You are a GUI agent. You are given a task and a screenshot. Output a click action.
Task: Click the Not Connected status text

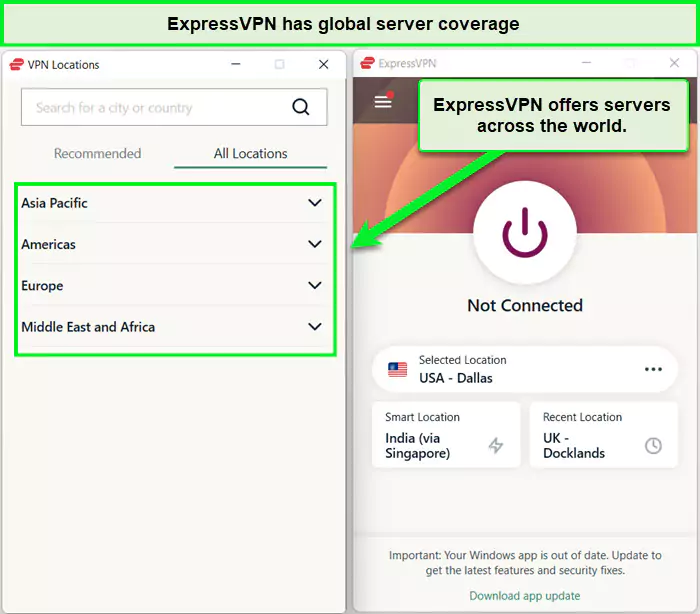pos(525,305)
